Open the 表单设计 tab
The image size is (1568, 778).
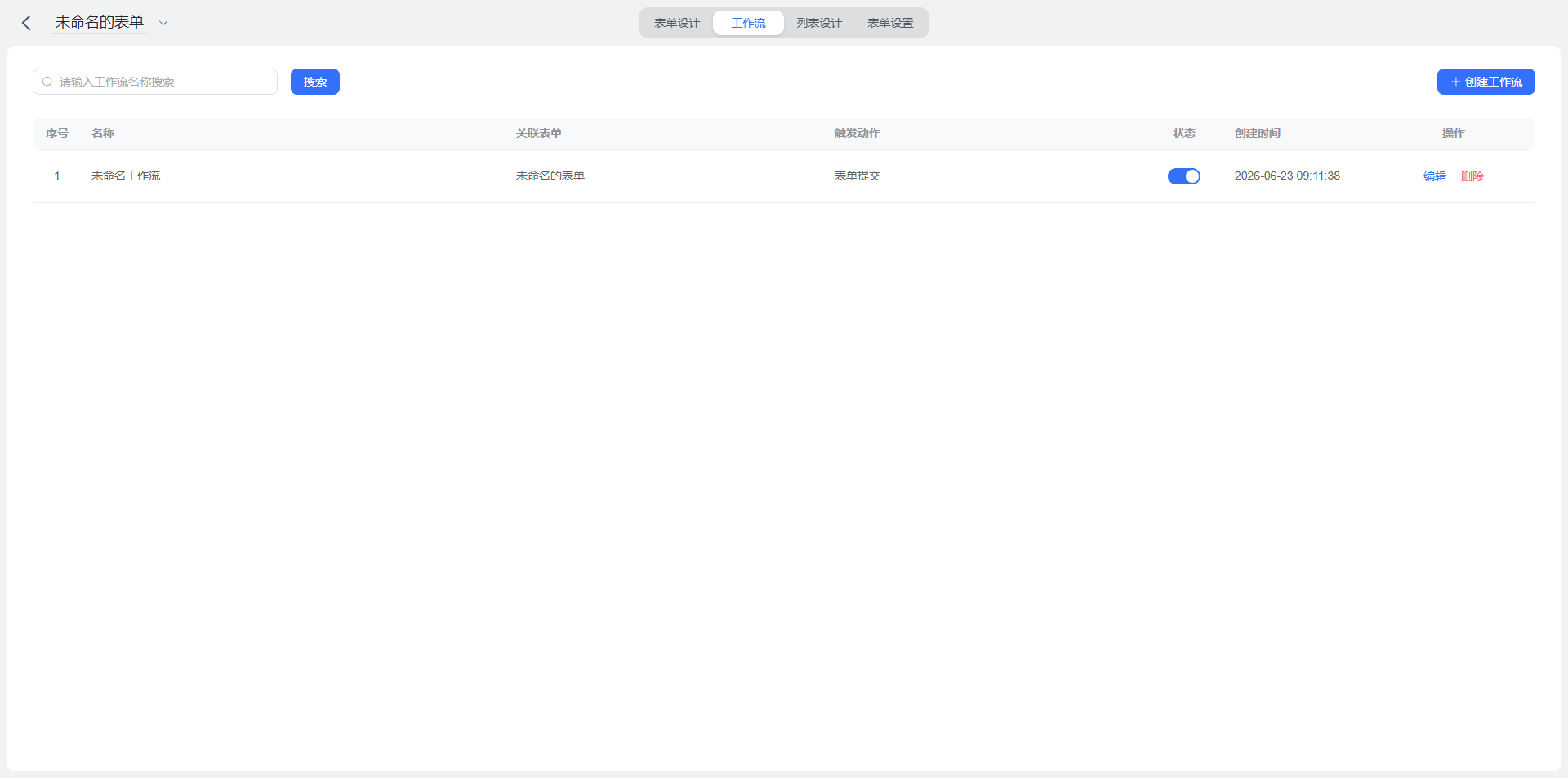point(677,23)
